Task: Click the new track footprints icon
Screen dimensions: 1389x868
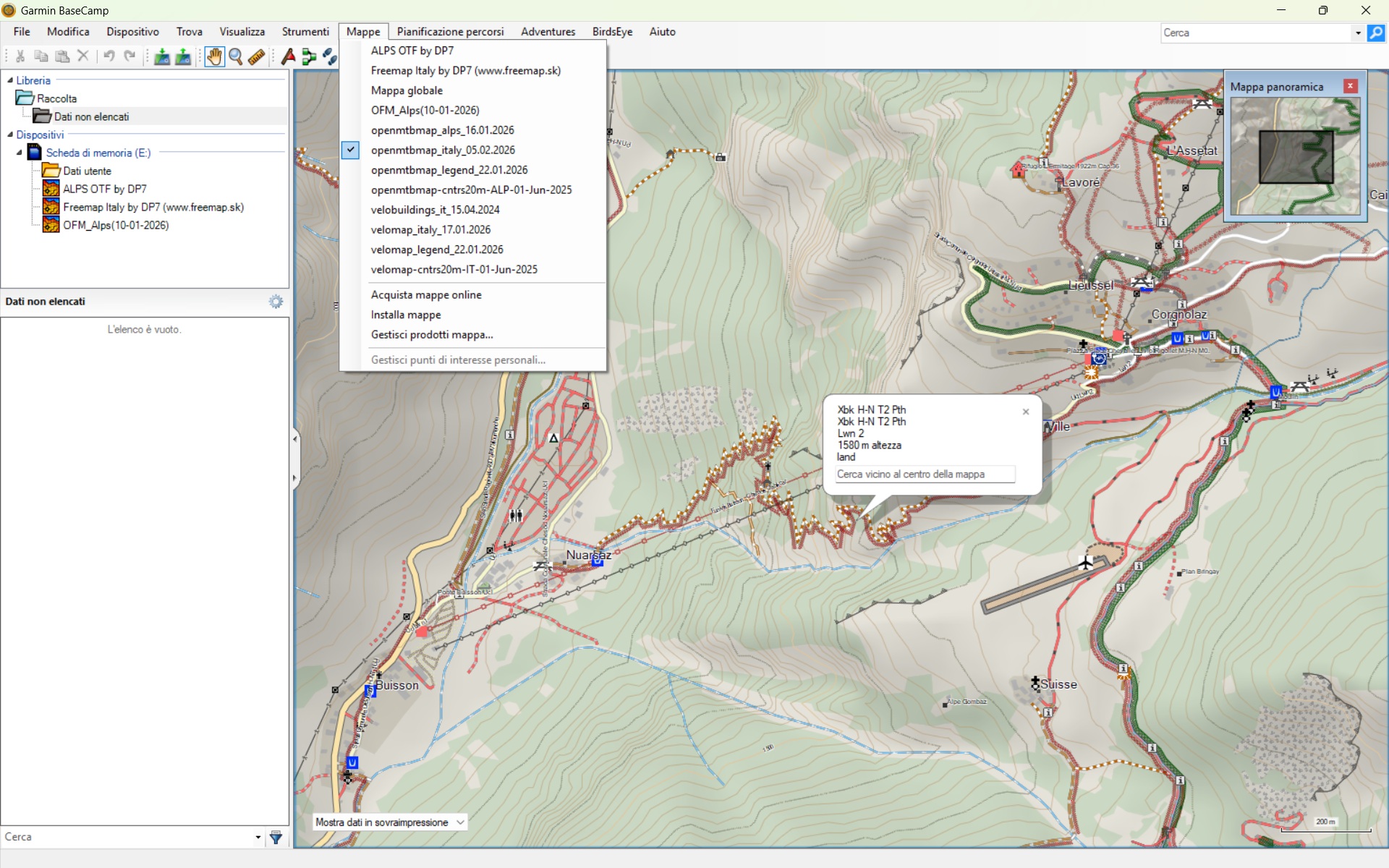Action: (330, 56)
